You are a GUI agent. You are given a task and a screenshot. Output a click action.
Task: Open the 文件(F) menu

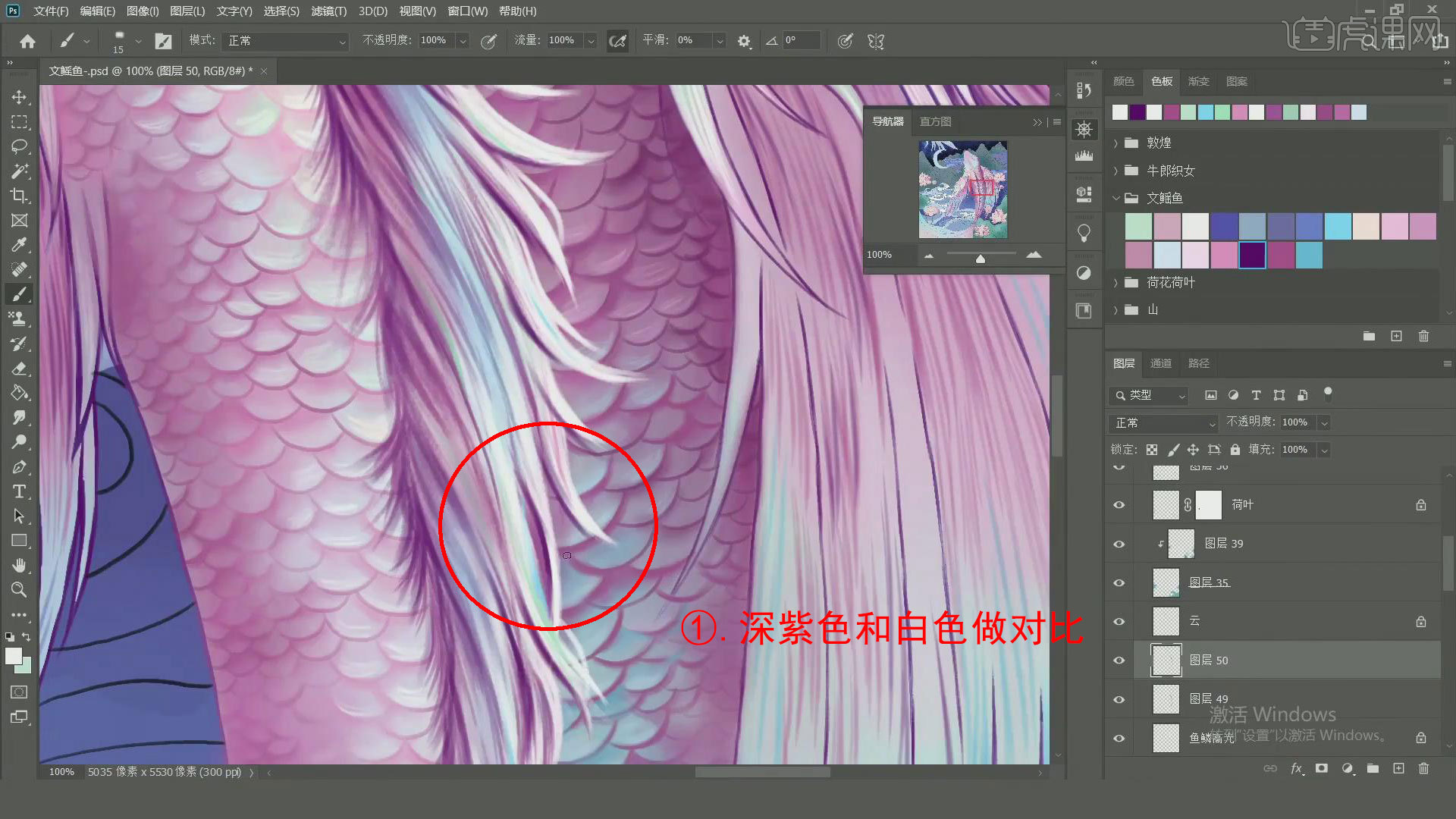coord(51,11)
